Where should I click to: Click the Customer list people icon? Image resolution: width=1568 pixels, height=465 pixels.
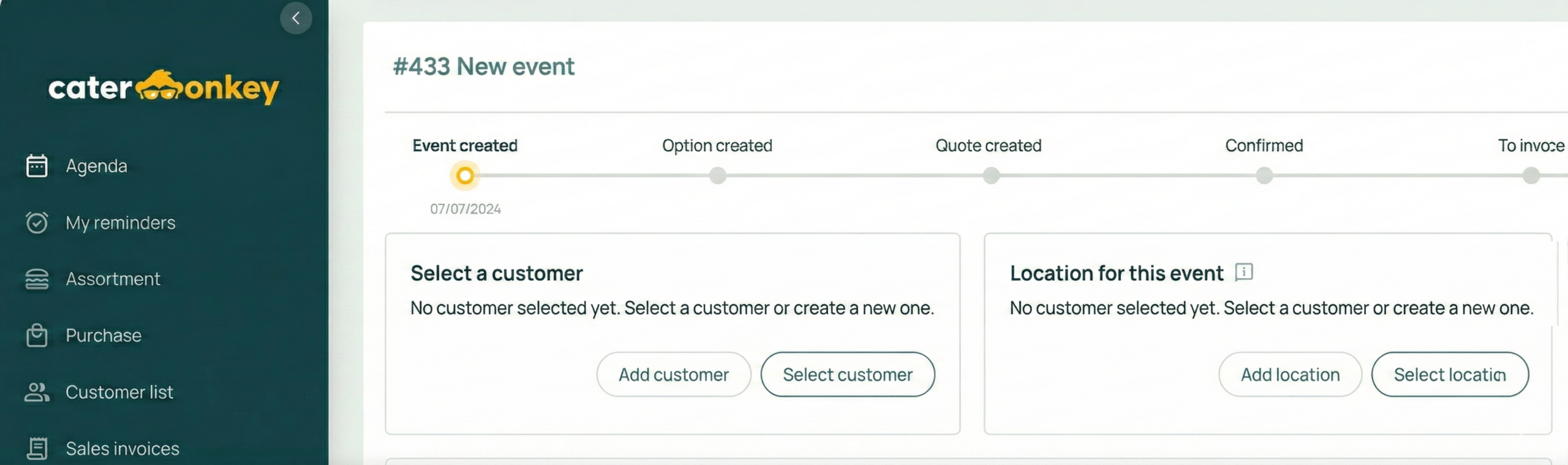pyautogui.click(x=37, y=392)
